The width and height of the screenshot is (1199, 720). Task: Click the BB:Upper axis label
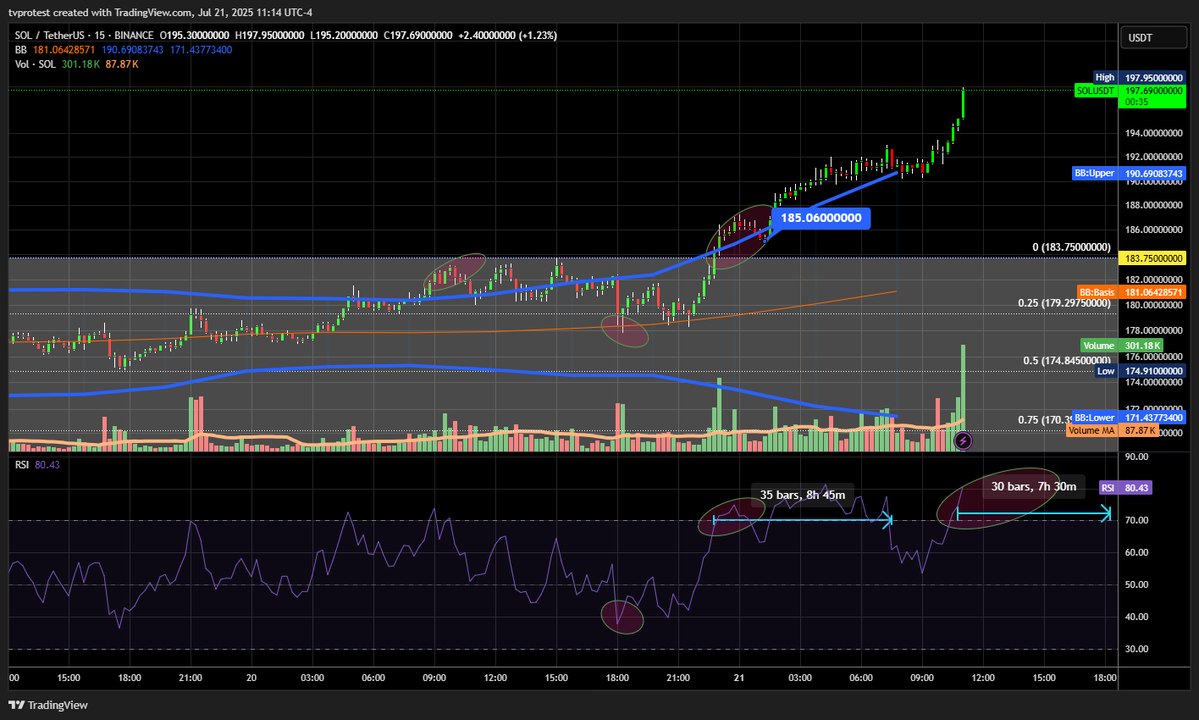(x=1129, y=174)
